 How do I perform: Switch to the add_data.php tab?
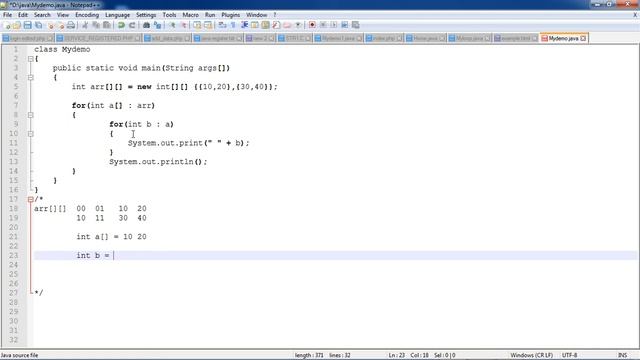pyautogui.click(x=167, y=38)
